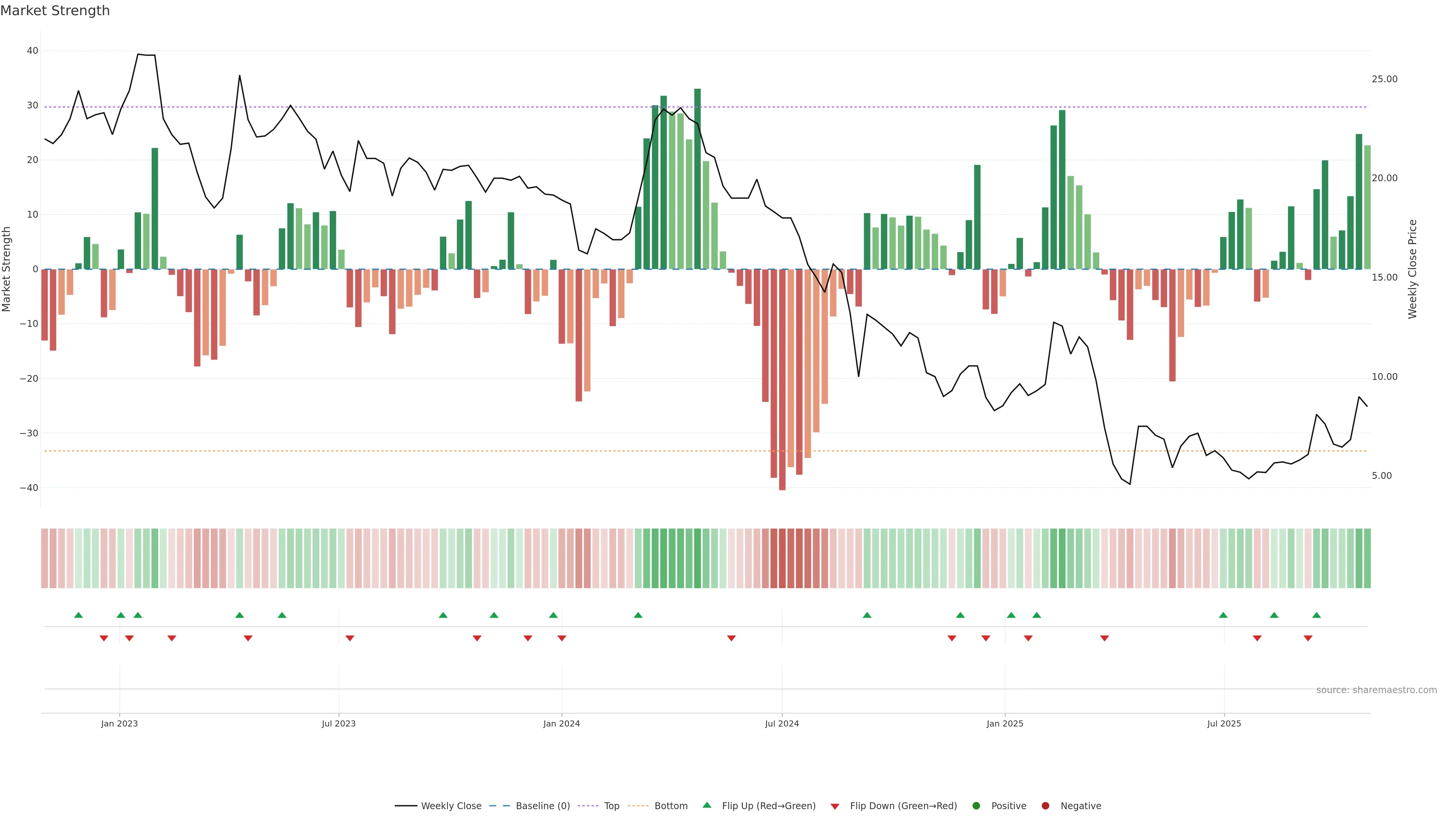Click the Negative red circle legend icon
Viewport: 1456px width, 819px height.
tap(1045, 805)
